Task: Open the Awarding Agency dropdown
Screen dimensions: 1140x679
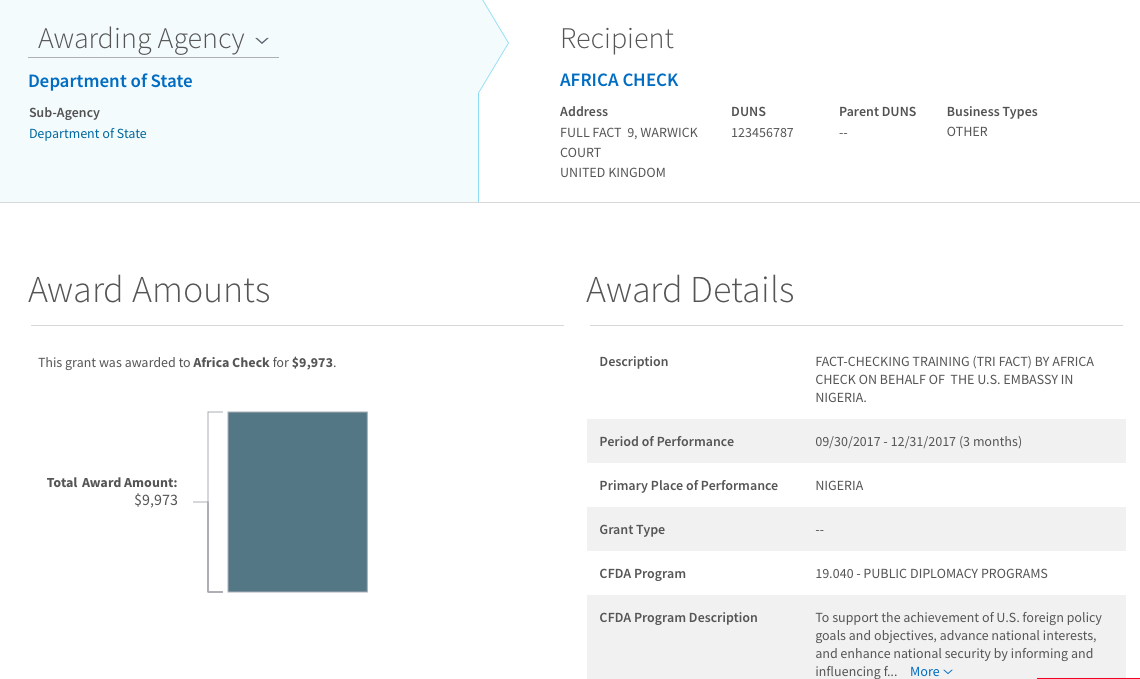Action: point(153,39)
